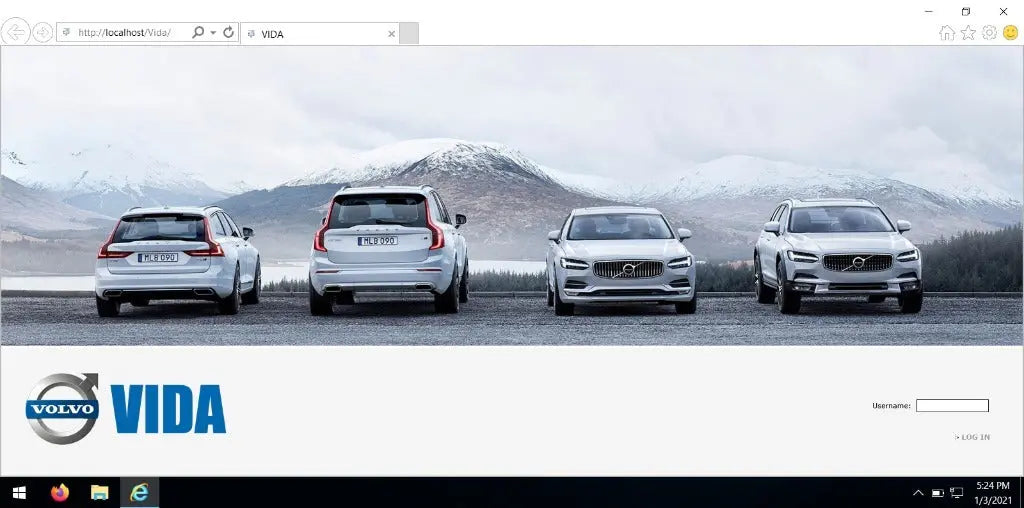Image resolution: width=1024 pixels, height=508 pixels.
Task: Open File Explorer from the taskbar
Action: pyautogui.click(x=99, y=492)
